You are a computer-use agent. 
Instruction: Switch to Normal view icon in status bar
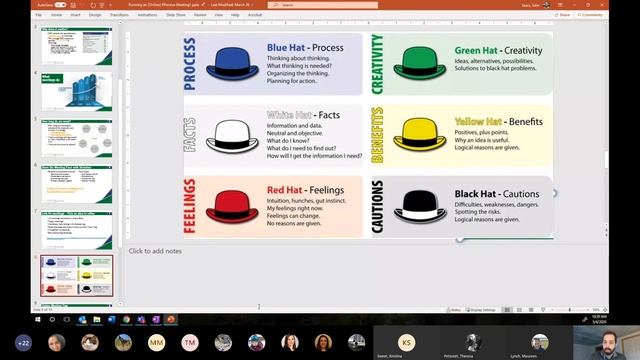(x=507, y=310)
